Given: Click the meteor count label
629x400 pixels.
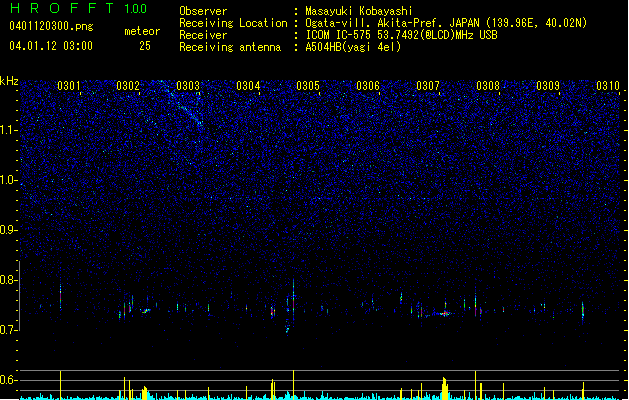Looking at the screenshot, I should coord(142,31).
